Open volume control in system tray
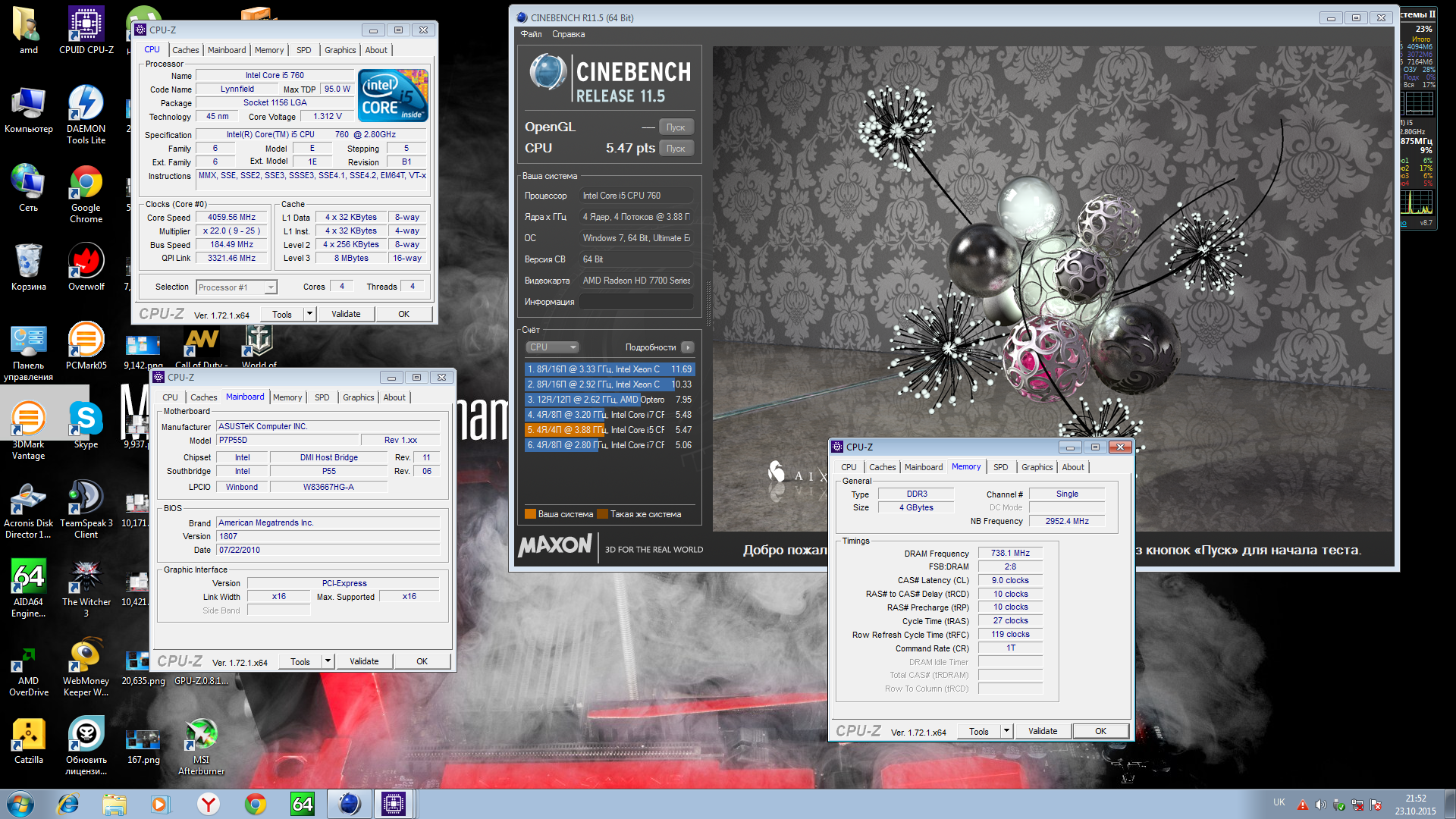1456x819 pixels. 1321,805
